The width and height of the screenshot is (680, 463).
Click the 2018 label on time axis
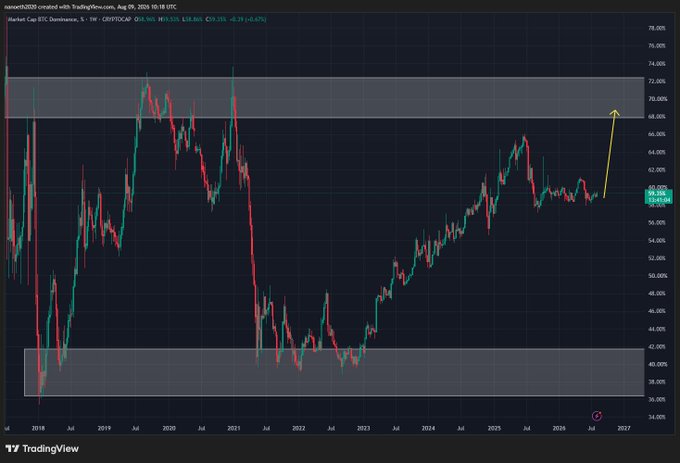click(x=38, y=428)
